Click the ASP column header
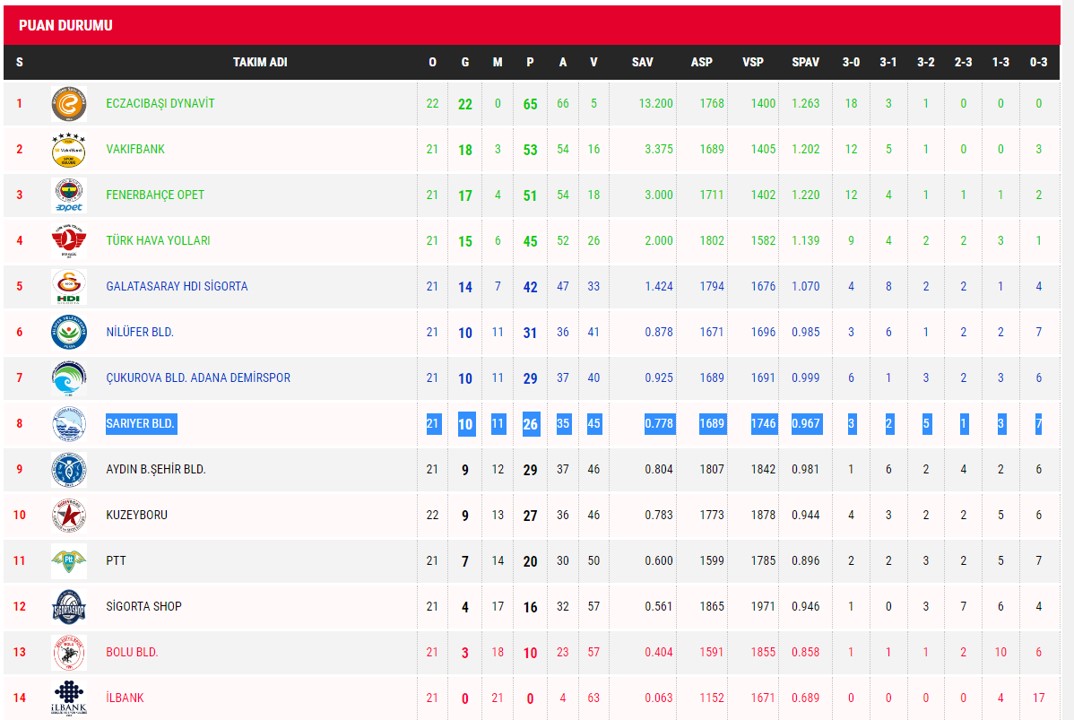The height and width of the screenshot is (720, 1074). [701, 62]
